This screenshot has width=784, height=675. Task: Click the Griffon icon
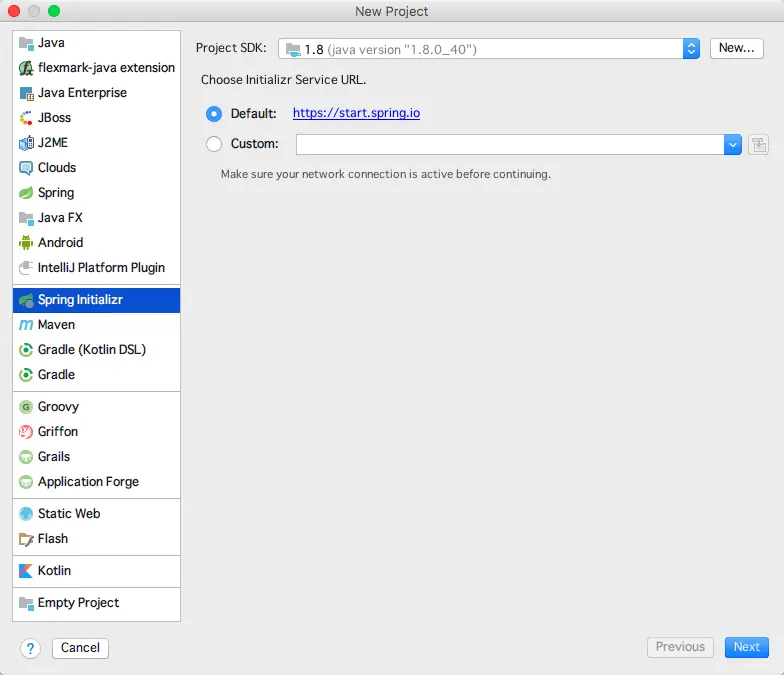26,432
